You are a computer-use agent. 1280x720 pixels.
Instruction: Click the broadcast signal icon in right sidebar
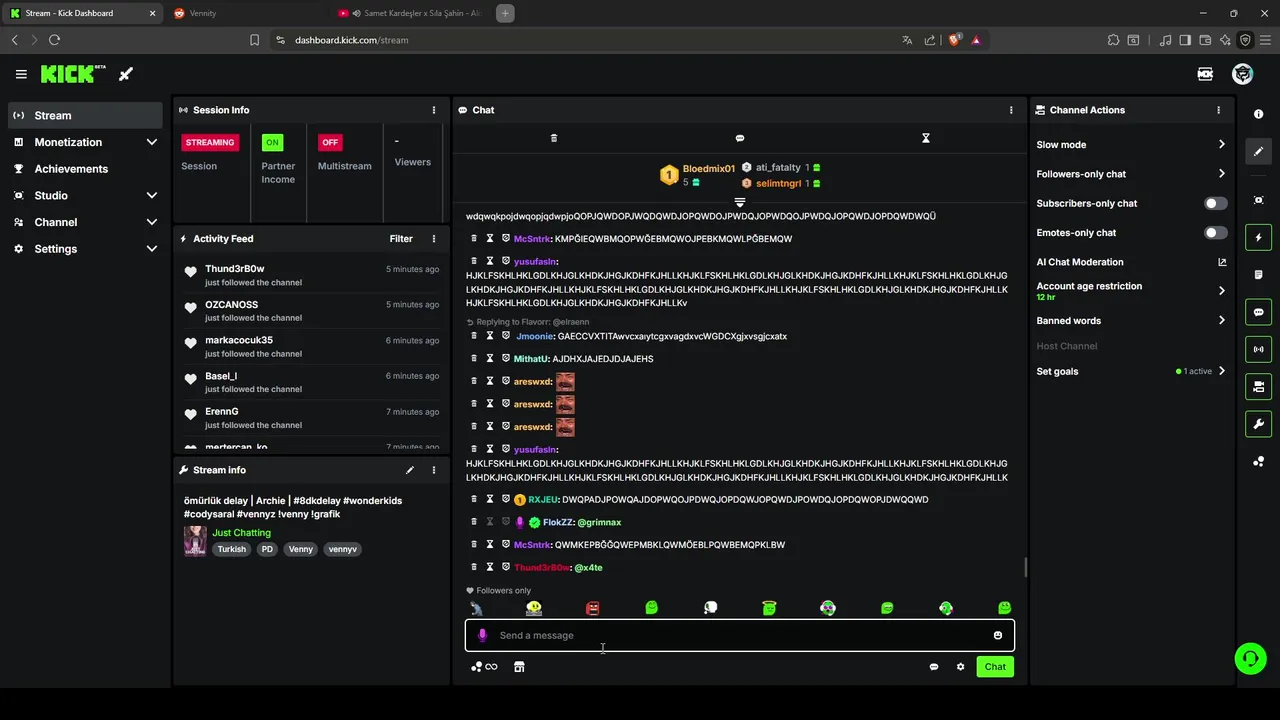click(x=1259, y=349)
